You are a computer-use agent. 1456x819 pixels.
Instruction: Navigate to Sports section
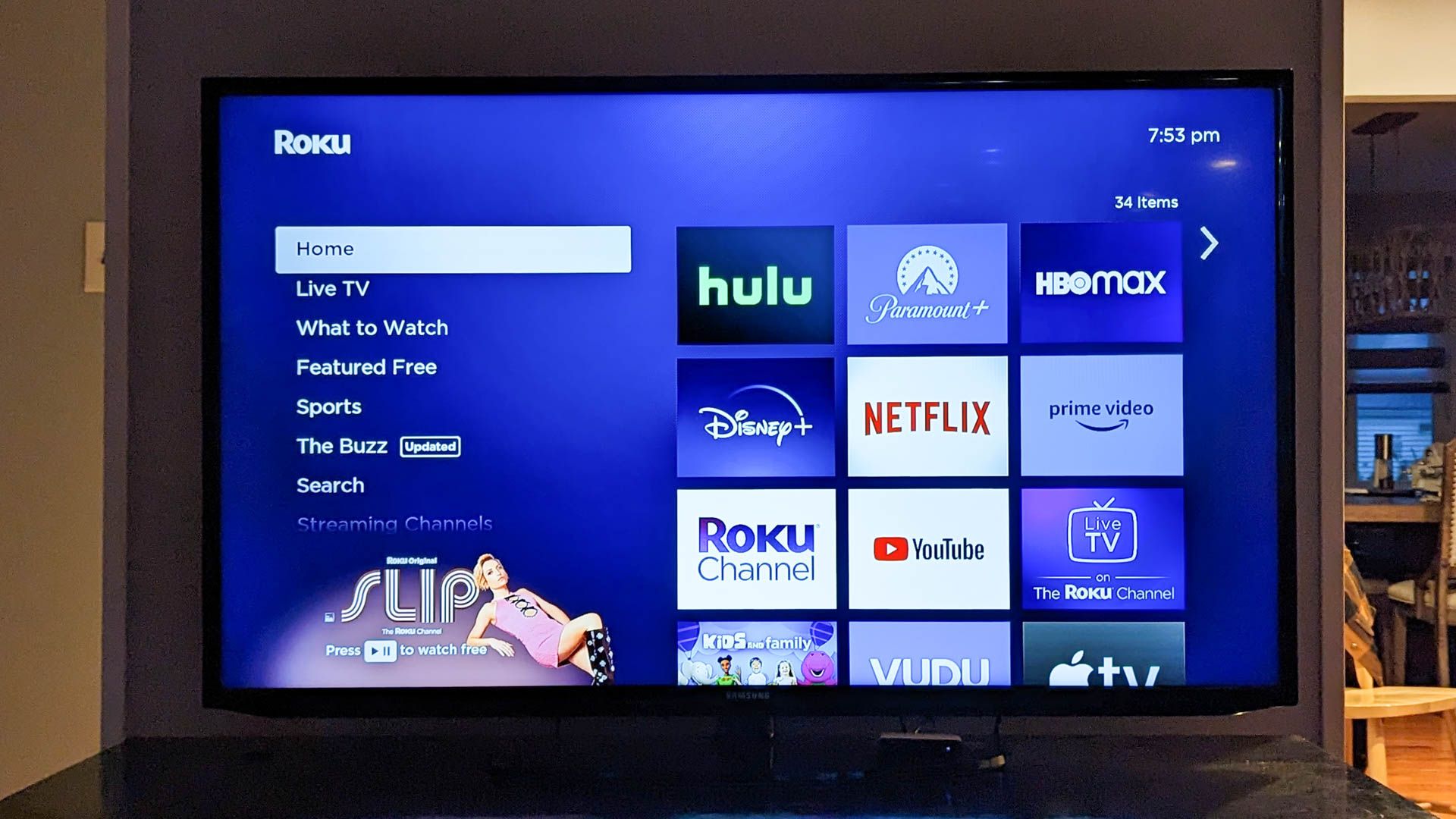tap(331, 406)
